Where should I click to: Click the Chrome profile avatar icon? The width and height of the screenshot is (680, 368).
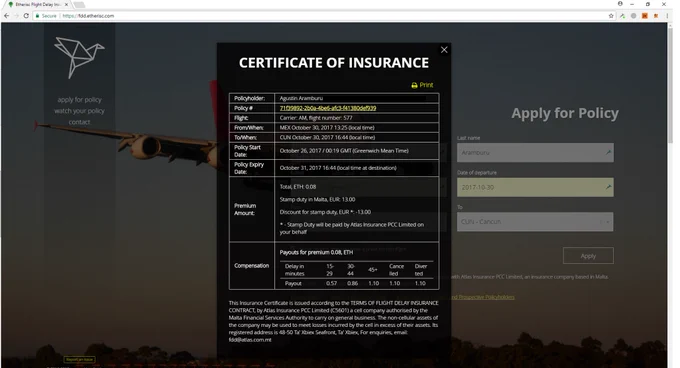click(620, 3)
